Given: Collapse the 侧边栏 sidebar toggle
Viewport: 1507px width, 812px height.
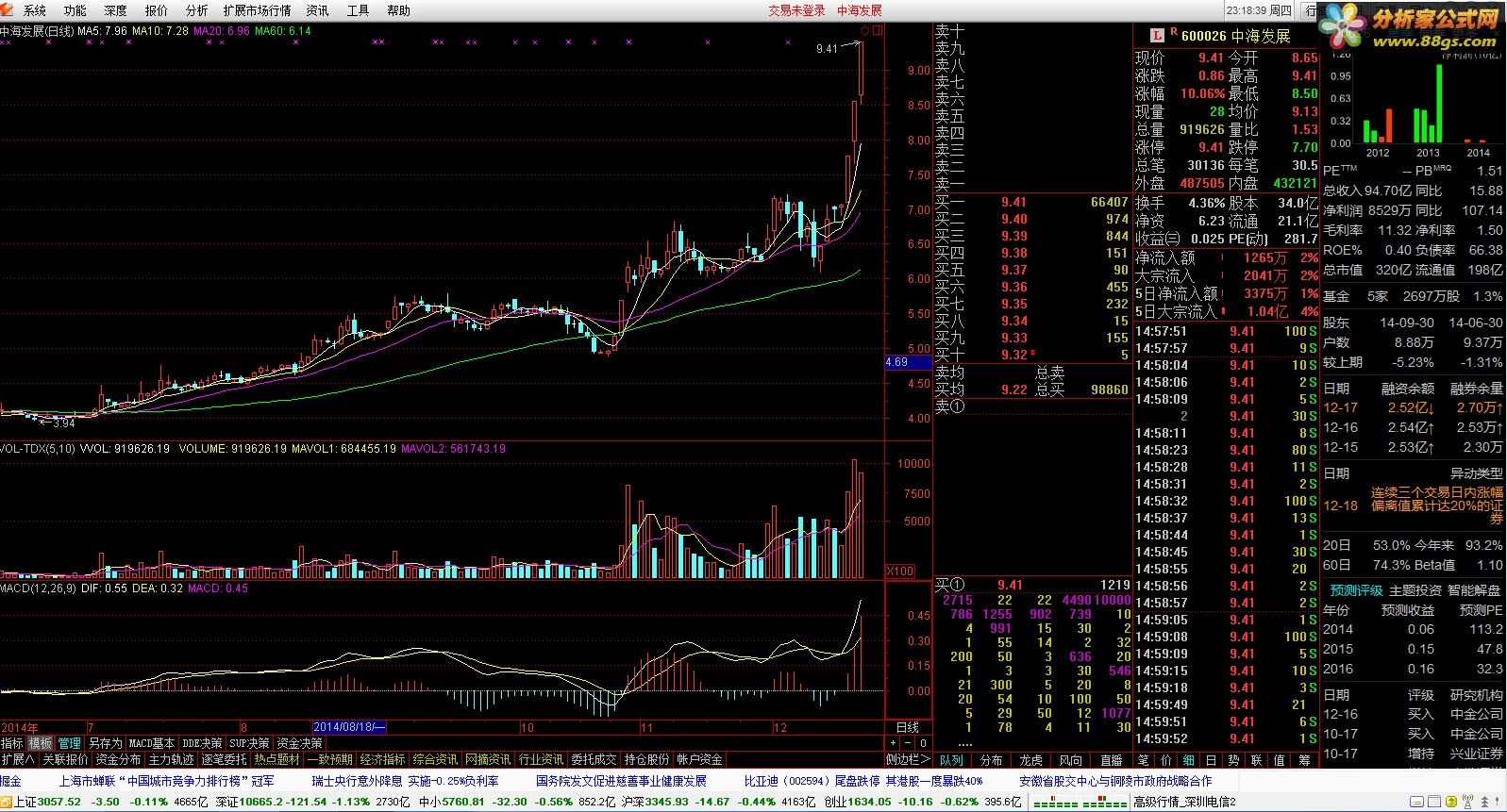Looking at the screenshot, I should (908, 759).
